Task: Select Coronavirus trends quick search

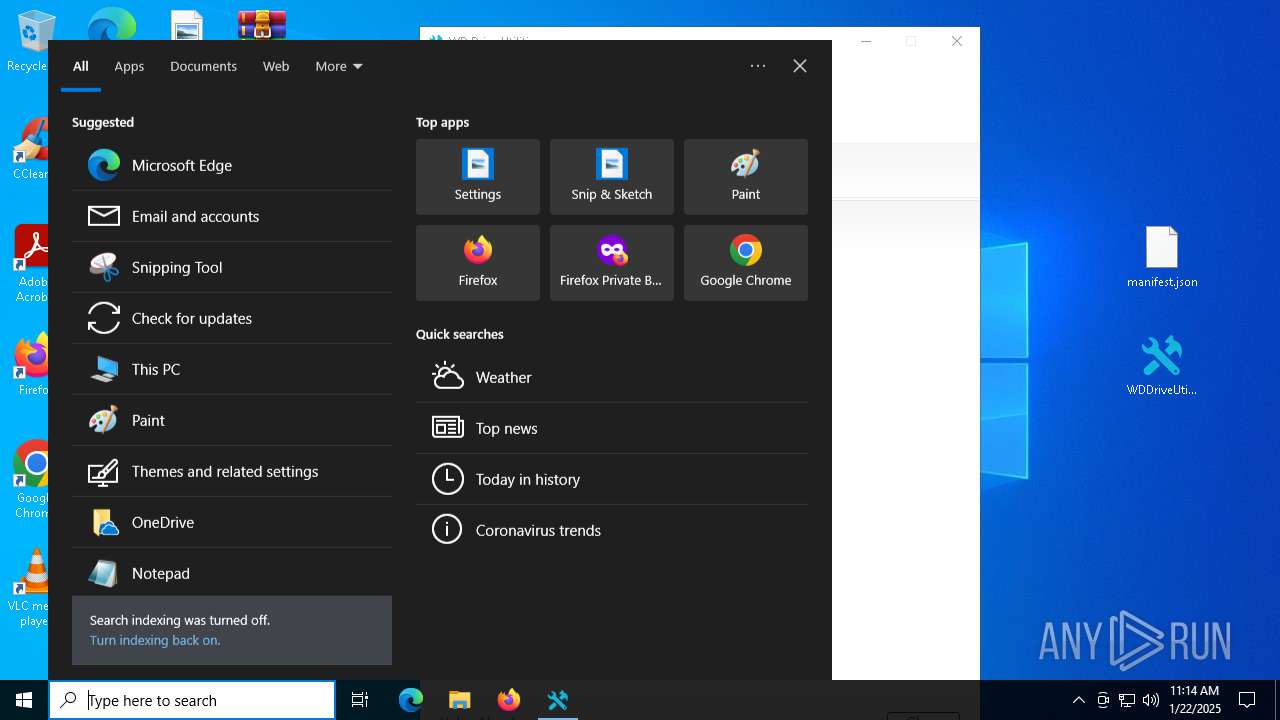Action: click(x=612, y=530)
